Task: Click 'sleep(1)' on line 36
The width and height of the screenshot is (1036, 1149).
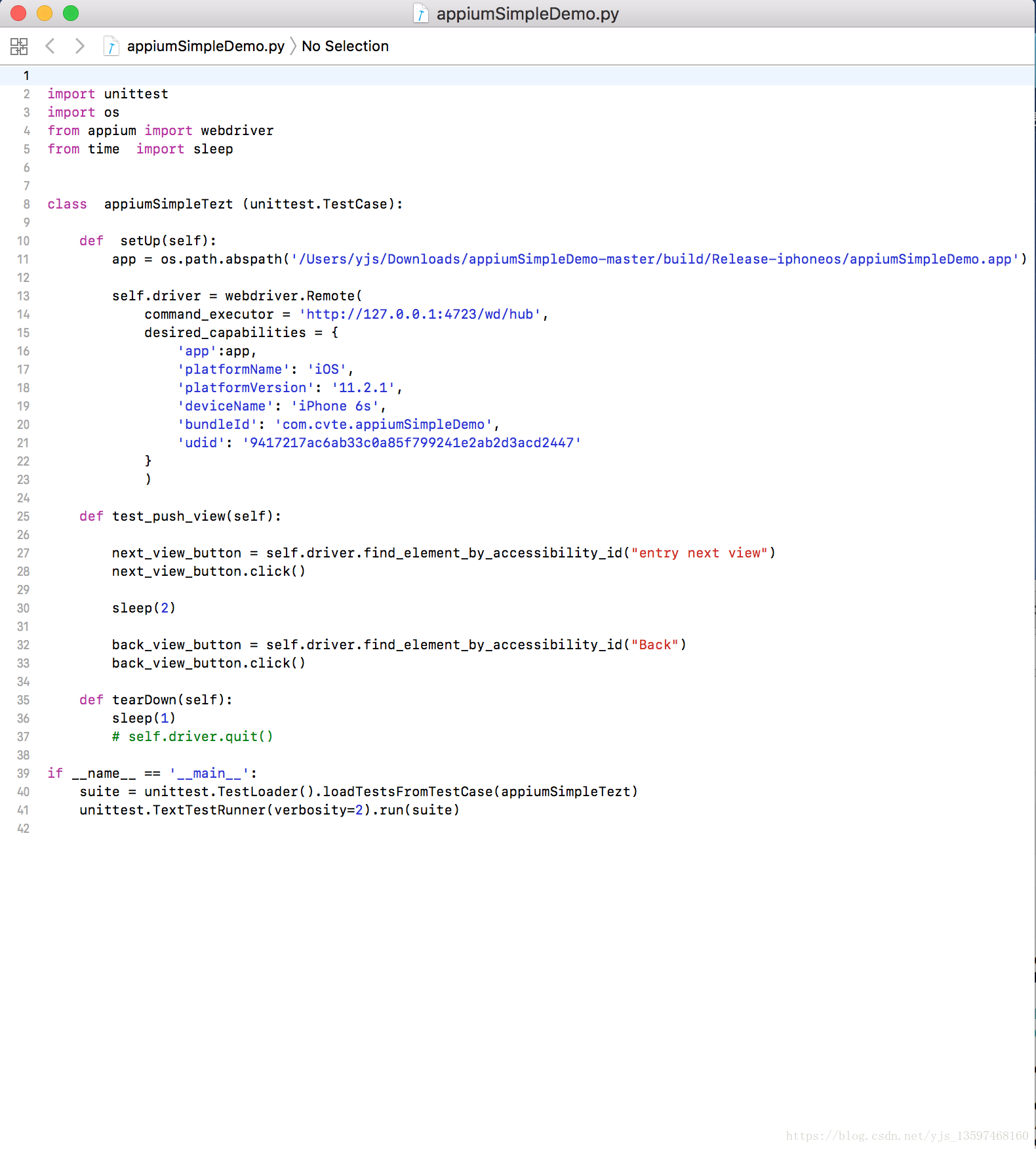Action: (x=144, y=718)
